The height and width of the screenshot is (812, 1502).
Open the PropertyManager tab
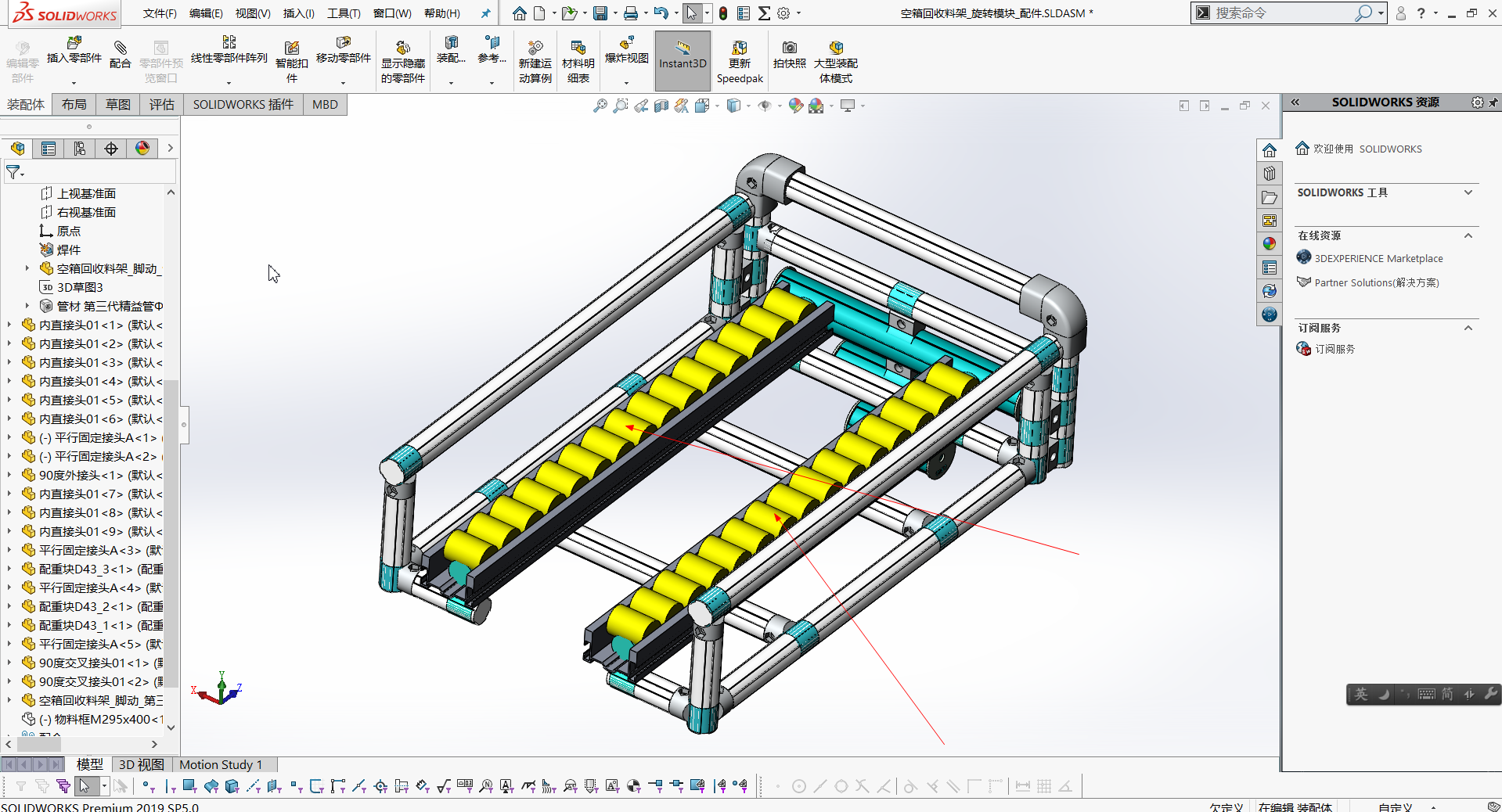pos(49,149)
